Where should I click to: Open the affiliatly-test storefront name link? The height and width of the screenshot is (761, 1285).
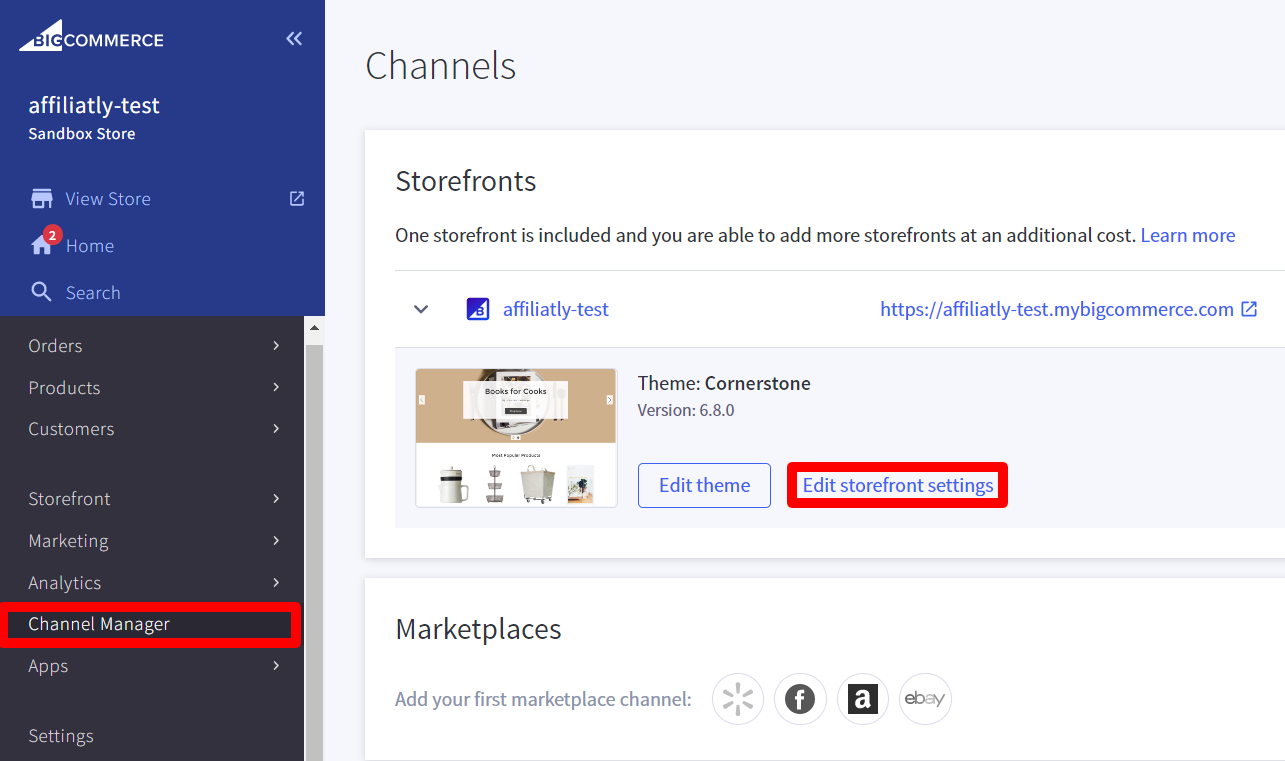[556, 309]
